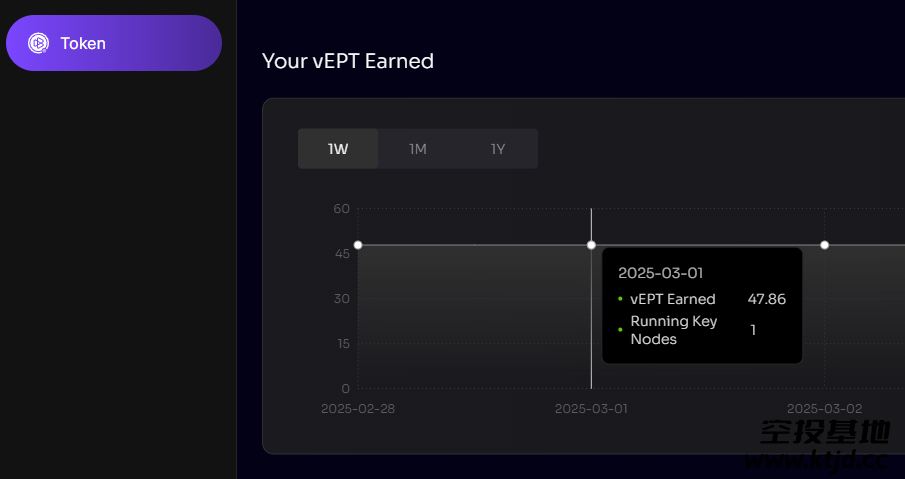The height and width of the screenshot is (479, 905).
Task: Switch chart range to 1W
Action: tap(338, 149)
